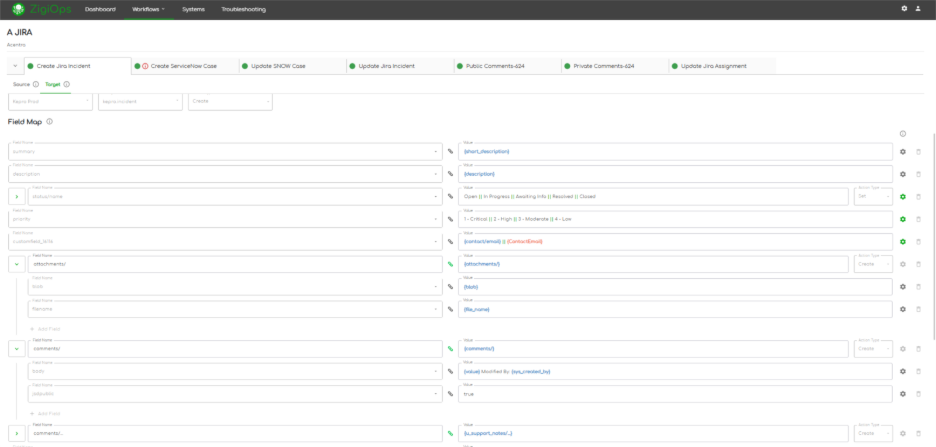The width and height of the screenshot is (936, 447).
Task: Select the Target sub-tab
Action: pos(53,84)
